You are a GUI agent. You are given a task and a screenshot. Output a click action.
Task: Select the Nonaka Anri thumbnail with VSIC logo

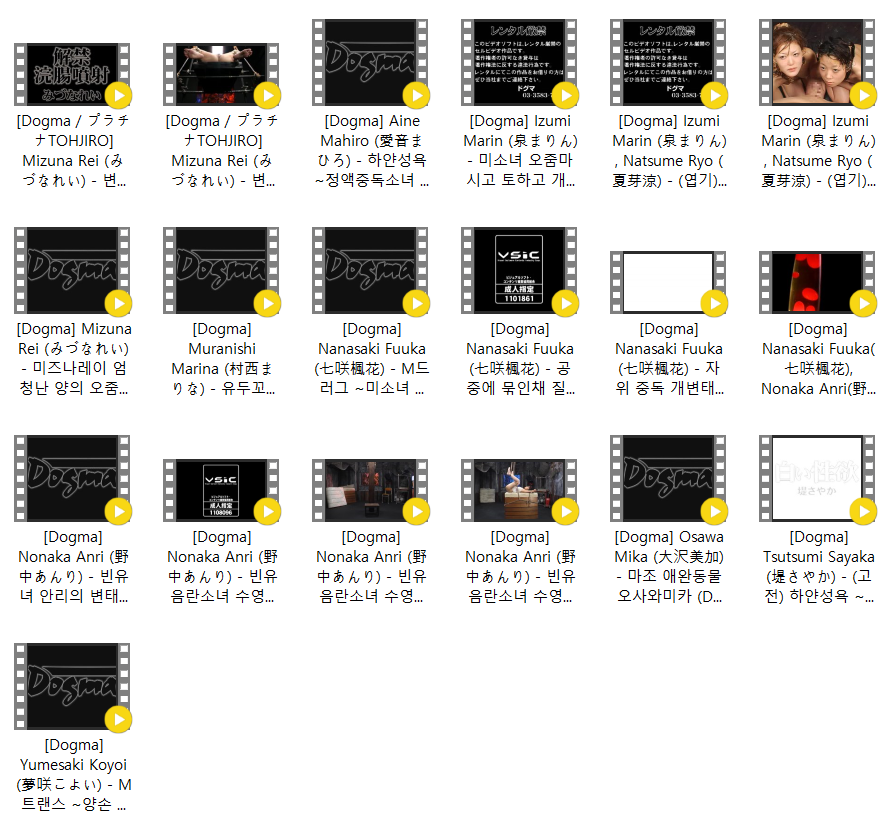pos(221,490)
